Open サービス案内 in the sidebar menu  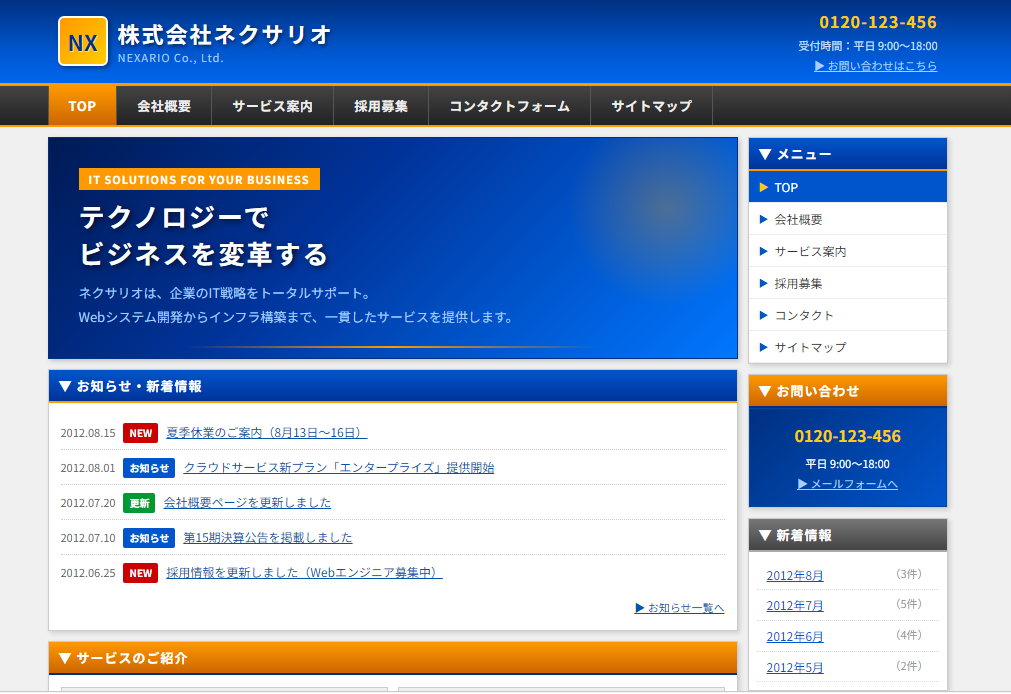(x=848, y=252)
